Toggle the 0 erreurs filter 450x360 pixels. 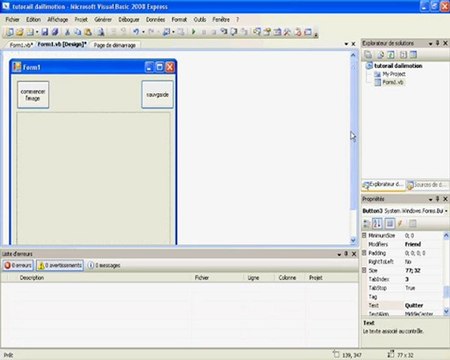[18, 265]
